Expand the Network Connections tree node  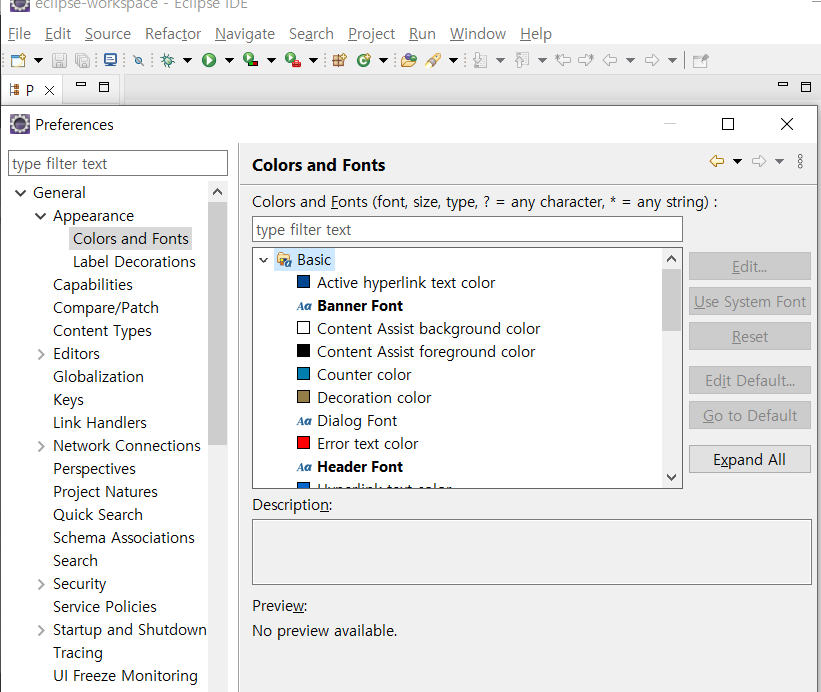pyautogui.click(x=41, y=447)
